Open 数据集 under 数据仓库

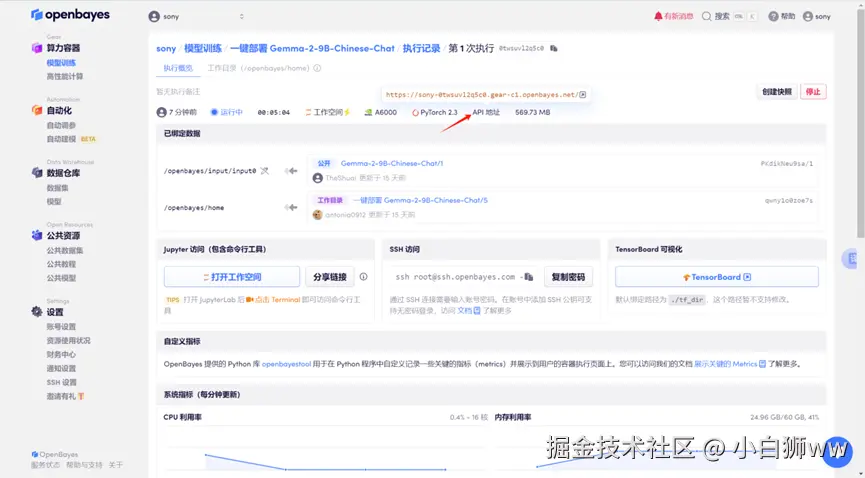57,188
